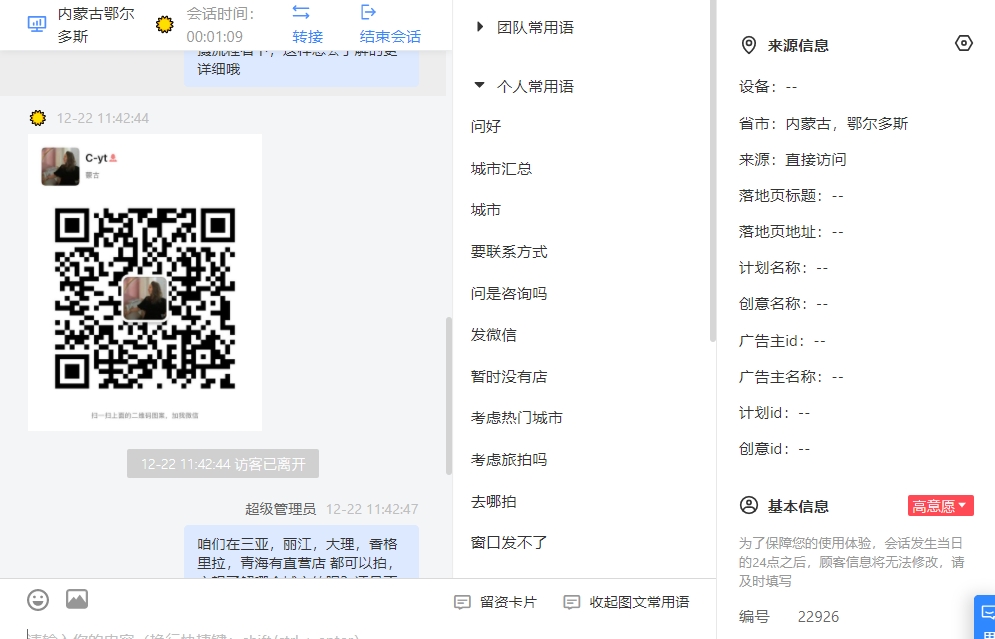Click the 落地页标题 row
This screenshot has height=639, width=995.
[791, 195]
